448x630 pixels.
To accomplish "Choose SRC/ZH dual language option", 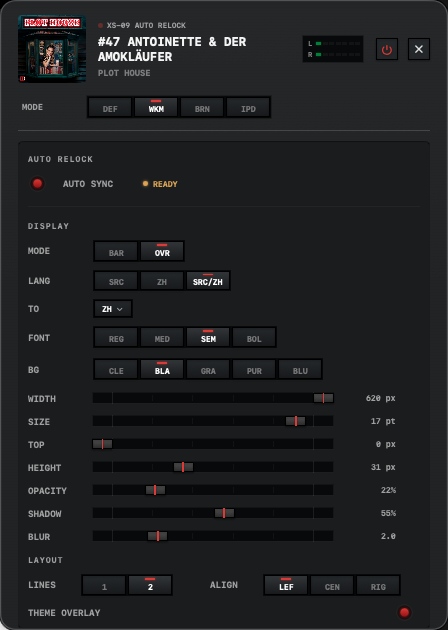I will click(x=208, y=281).
